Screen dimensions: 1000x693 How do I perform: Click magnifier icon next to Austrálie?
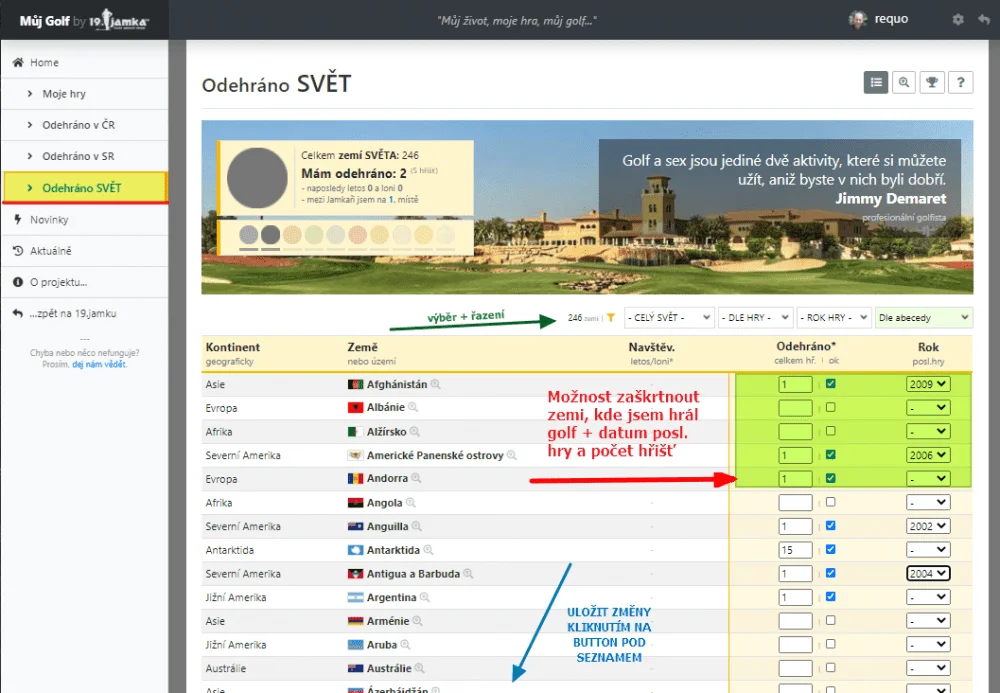click(x=419, y=668)
